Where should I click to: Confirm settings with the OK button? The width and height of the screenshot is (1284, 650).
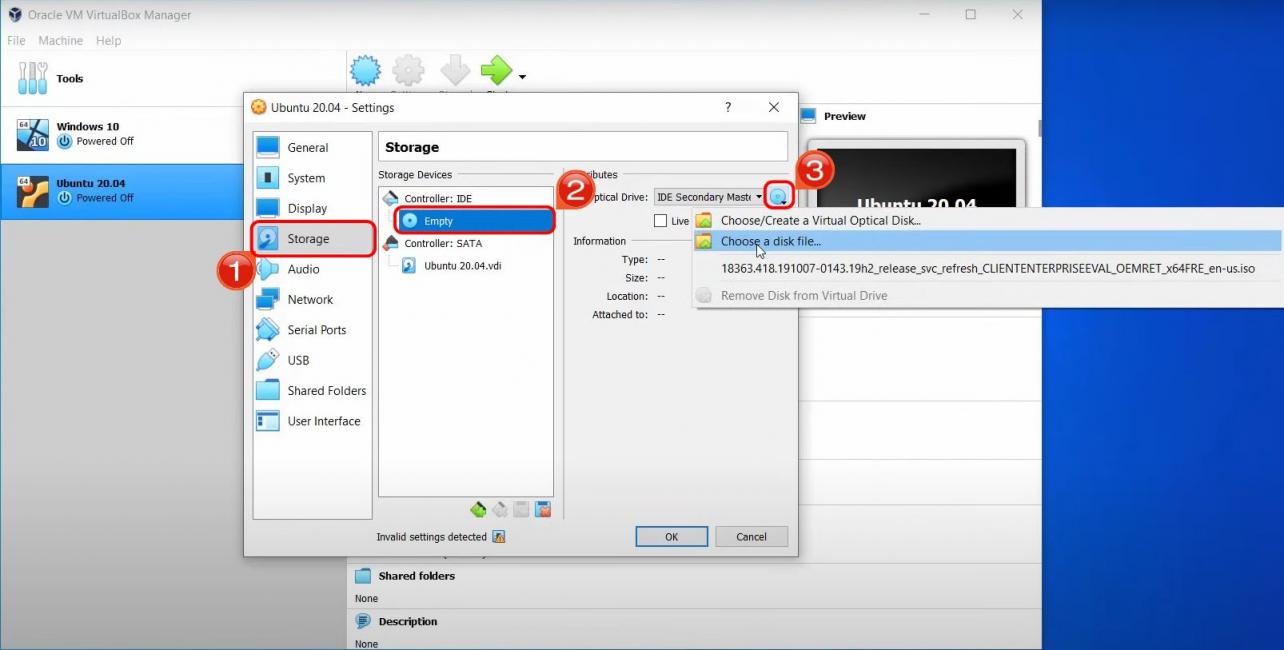click(671, 536)
